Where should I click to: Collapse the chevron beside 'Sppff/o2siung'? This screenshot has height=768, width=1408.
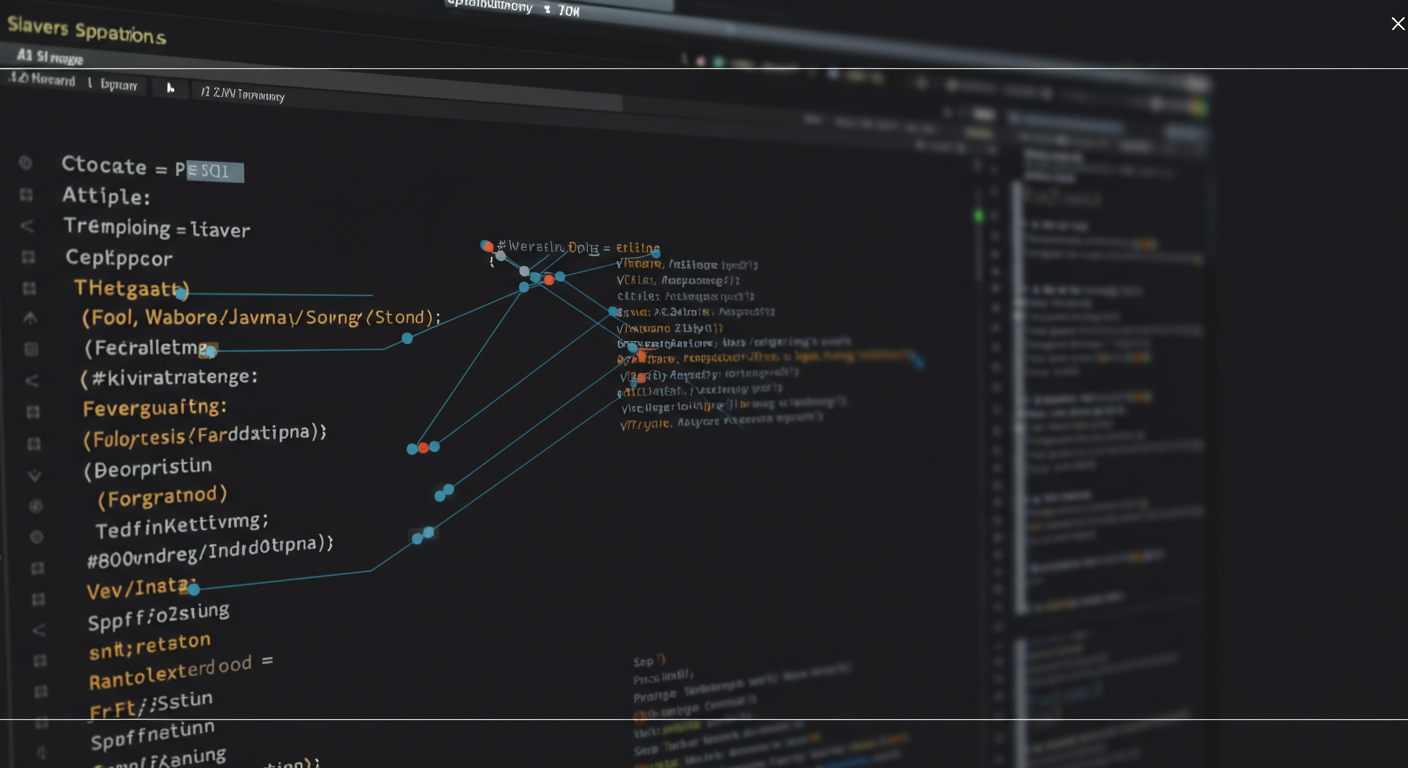39,630
